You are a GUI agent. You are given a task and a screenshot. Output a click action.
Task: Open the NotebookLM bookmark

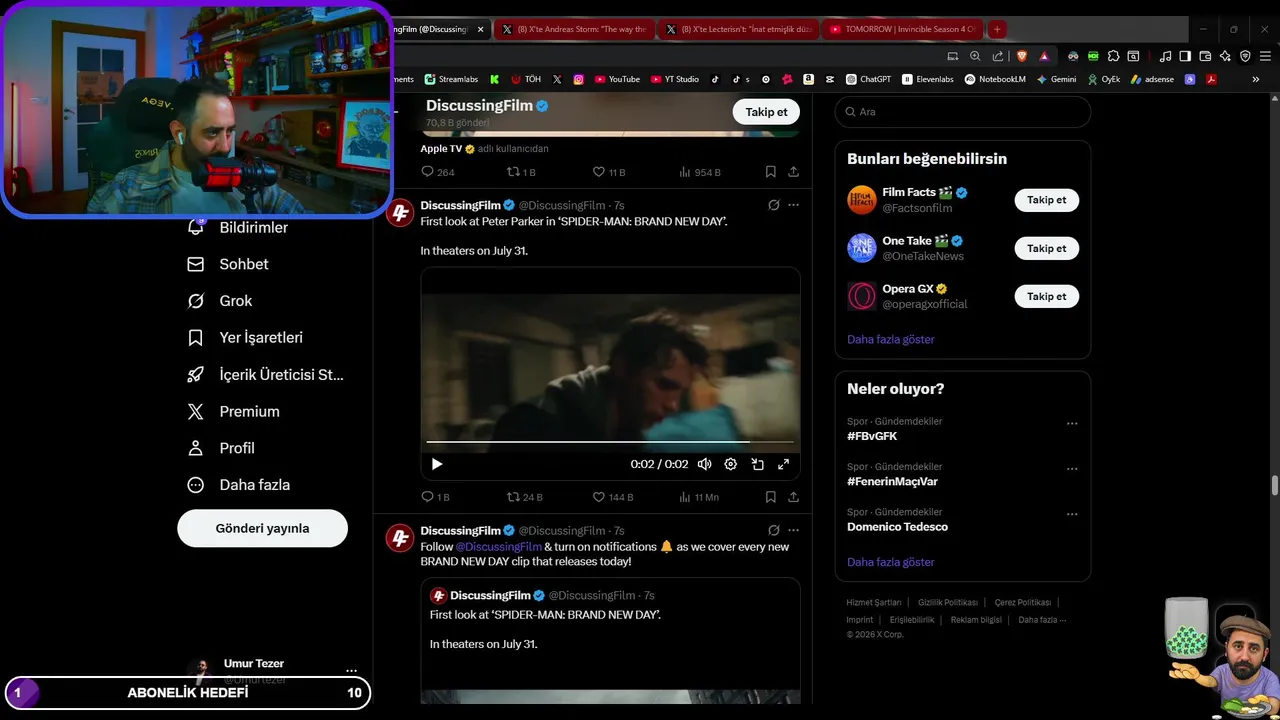pyautogui.click(x=995, y=79)
